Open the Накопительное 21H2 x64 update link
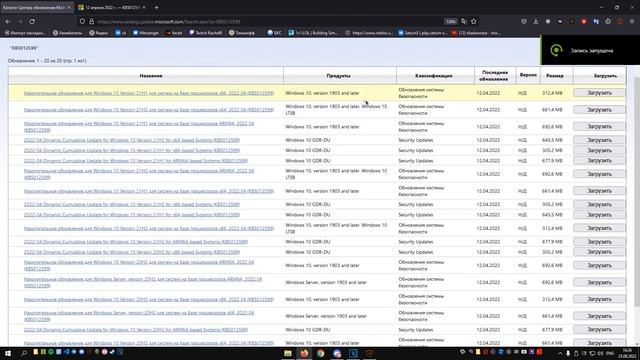The width and height of the screenshot is (640, 360). pyautogui.click(x=149, y=110)
